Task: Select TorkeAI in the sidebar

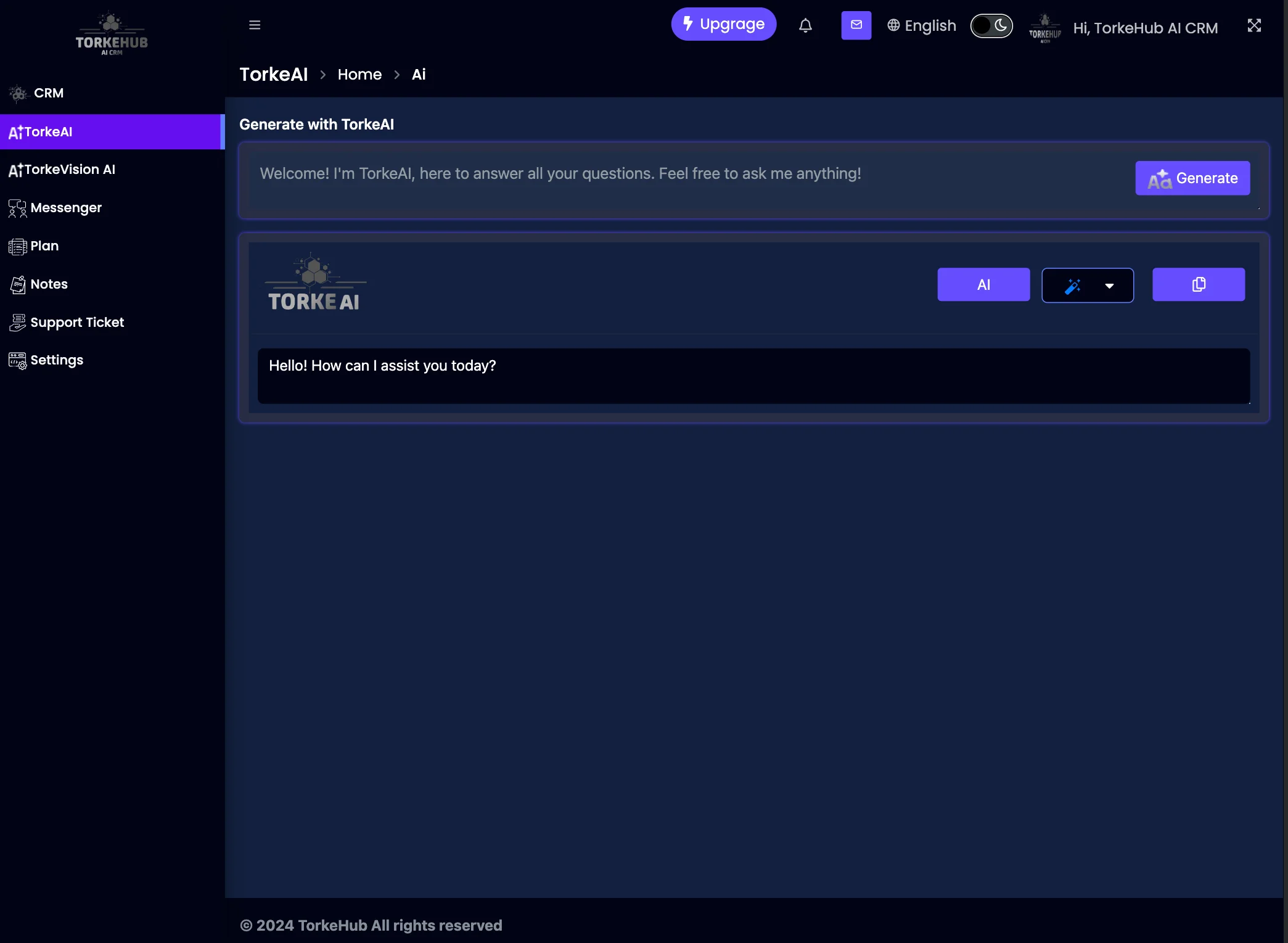Action: [112, 131]
